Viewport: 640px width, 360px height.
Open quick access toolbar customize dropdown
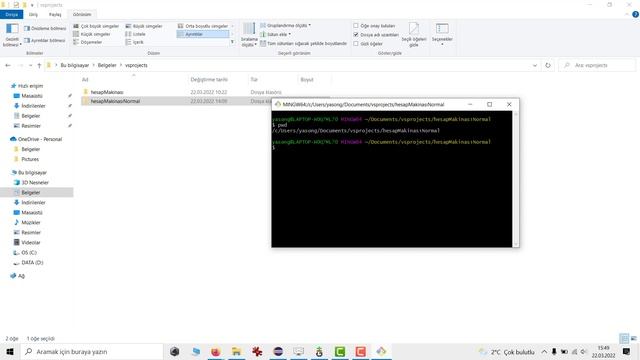[x=32, y=5]
